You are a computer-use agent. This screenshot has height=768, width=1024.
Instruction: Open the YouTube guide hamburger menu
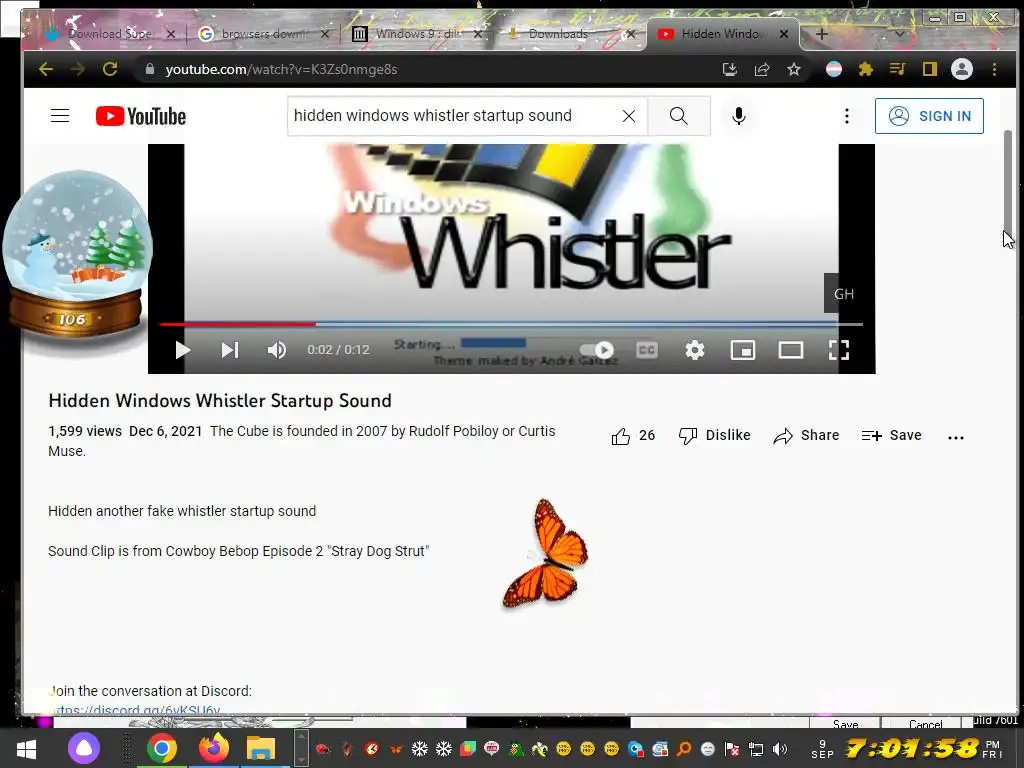pos(60,116)
